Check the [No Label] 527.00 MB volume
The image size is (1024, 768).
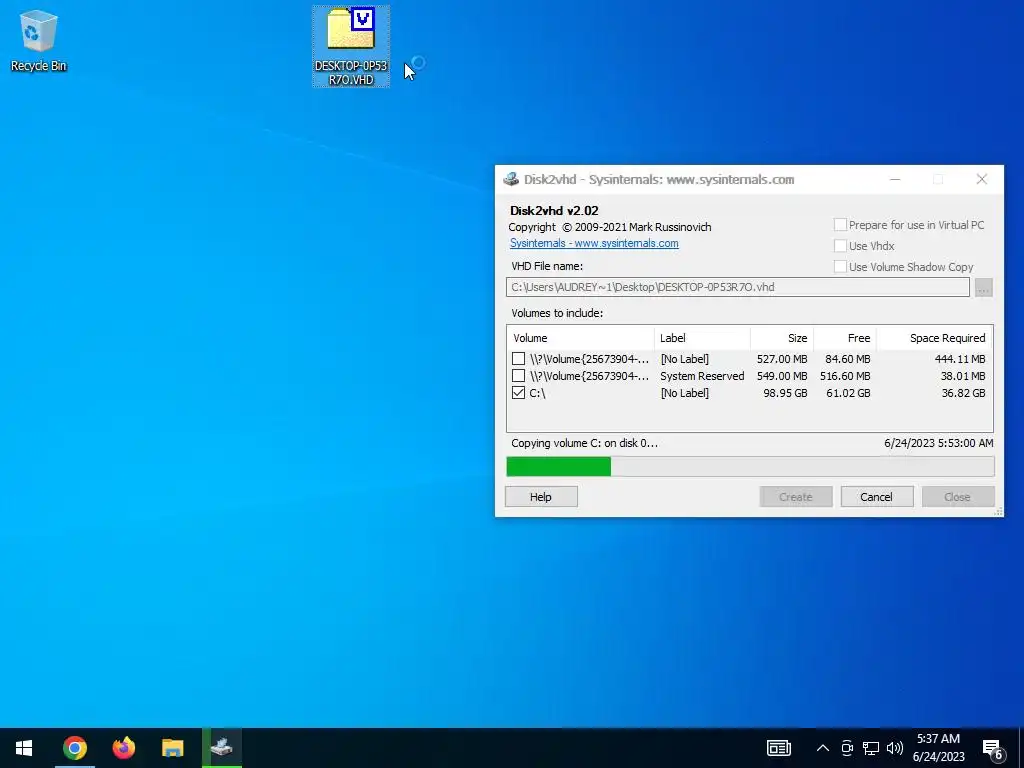[518, 359]
